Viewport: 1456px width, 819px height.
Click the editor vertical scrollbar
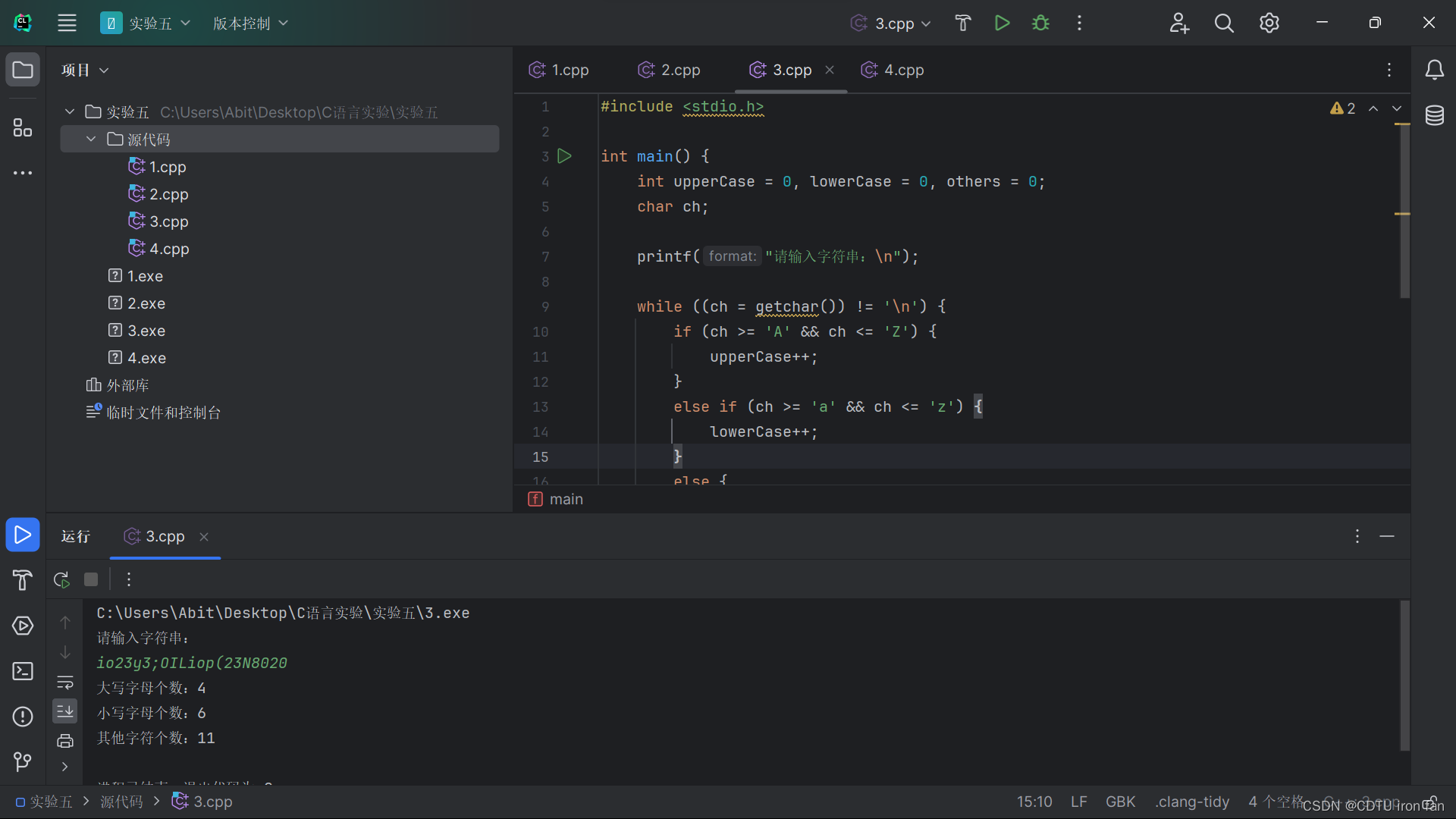point(1404,211)
